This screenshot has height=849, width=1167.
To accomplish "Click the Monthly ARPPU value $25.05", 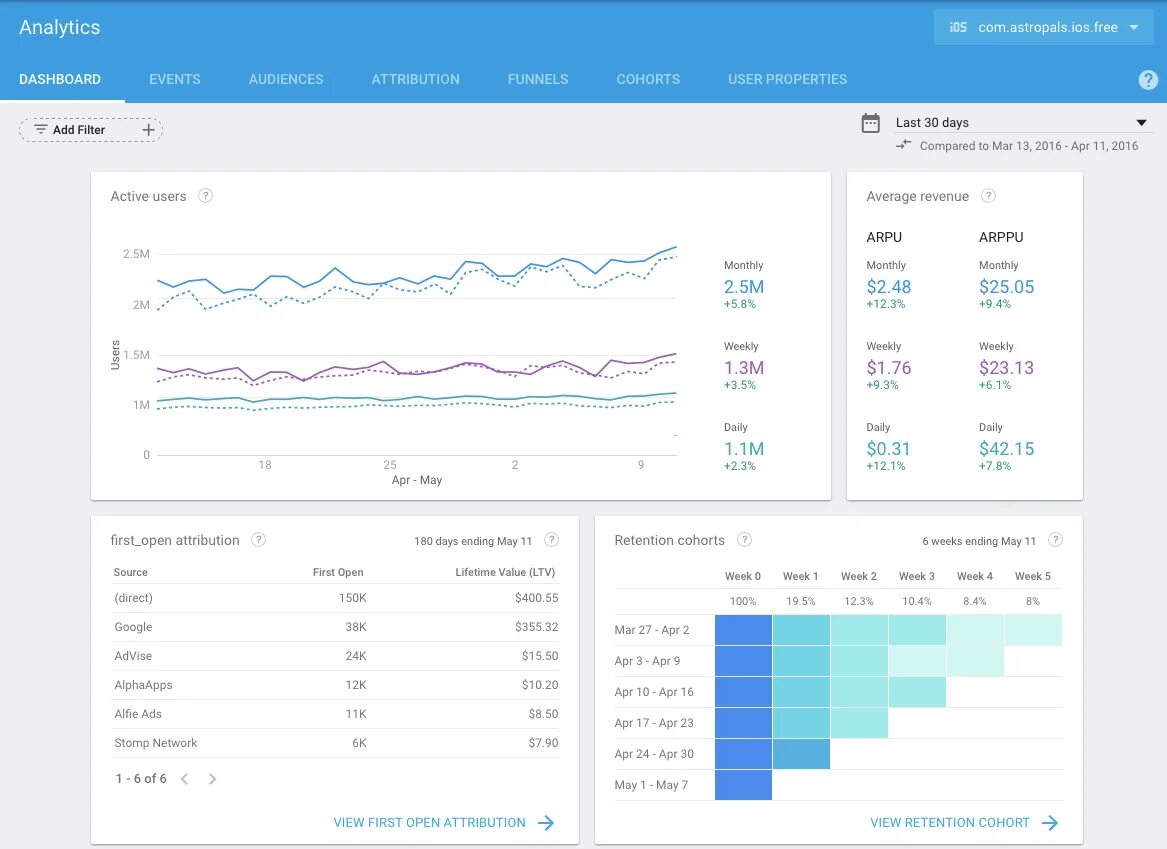I will [1006, 286].
